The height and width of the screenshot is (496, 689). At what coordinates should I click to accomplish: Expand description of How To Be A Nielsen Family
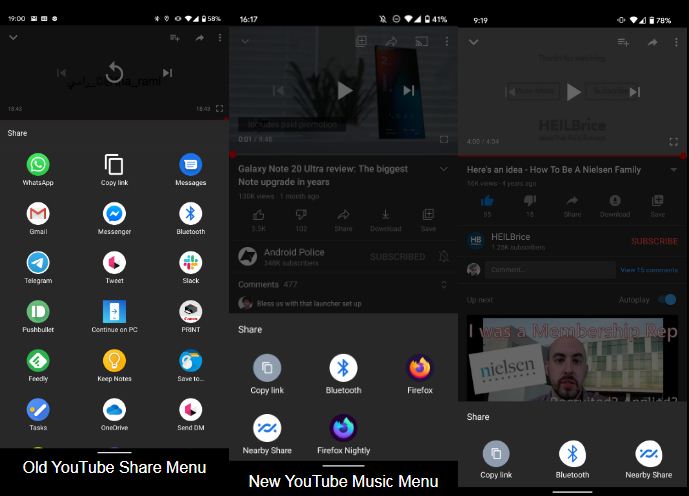pos(674,170)
